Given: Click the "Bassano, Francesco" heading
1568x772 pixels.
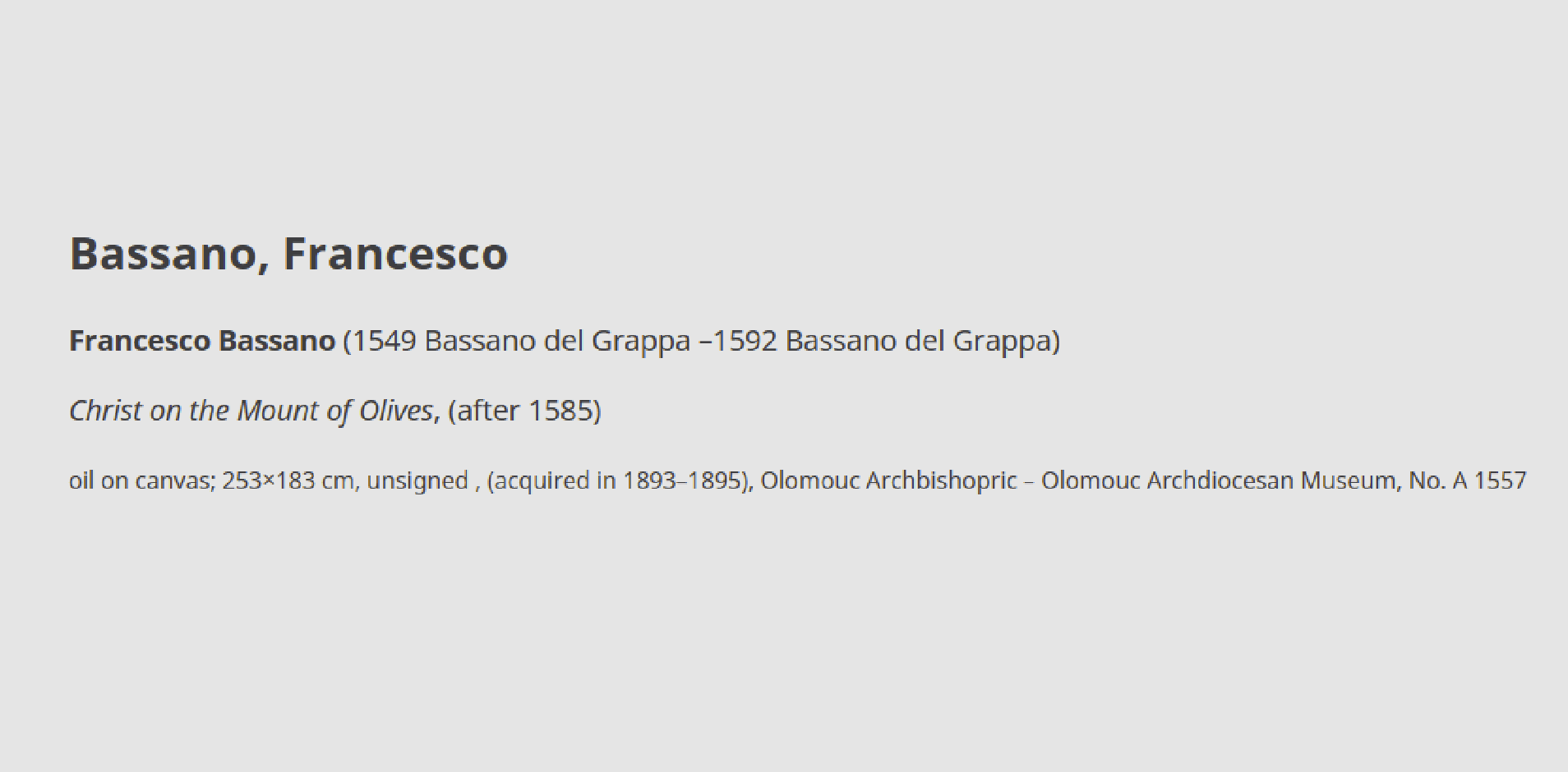Looking at the screenshot, I should (x=288, y=254).
